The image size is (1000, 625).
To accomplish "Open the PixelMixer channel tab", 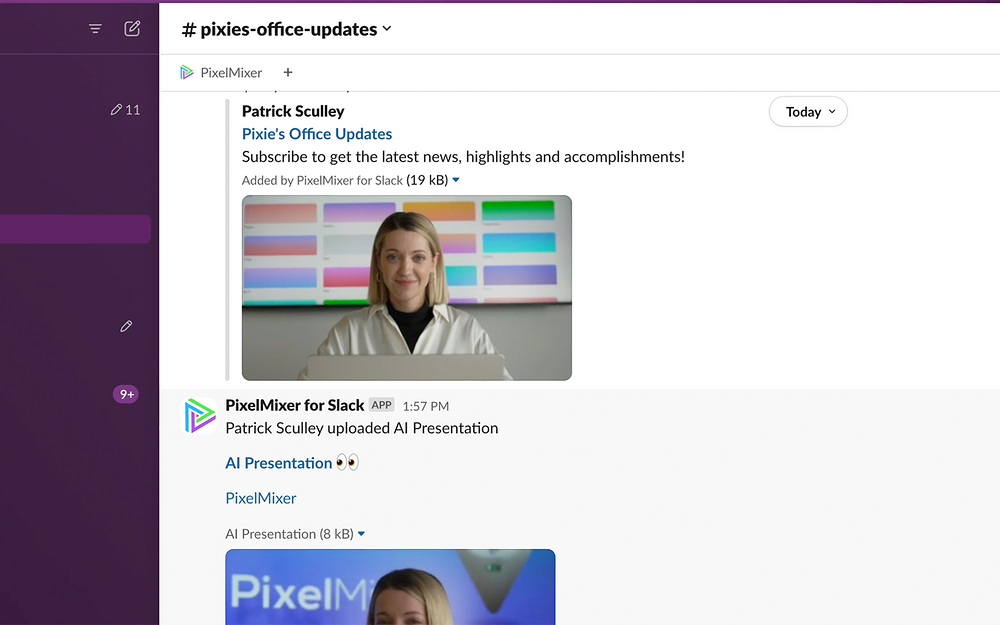I will click(x=221, y=73).
